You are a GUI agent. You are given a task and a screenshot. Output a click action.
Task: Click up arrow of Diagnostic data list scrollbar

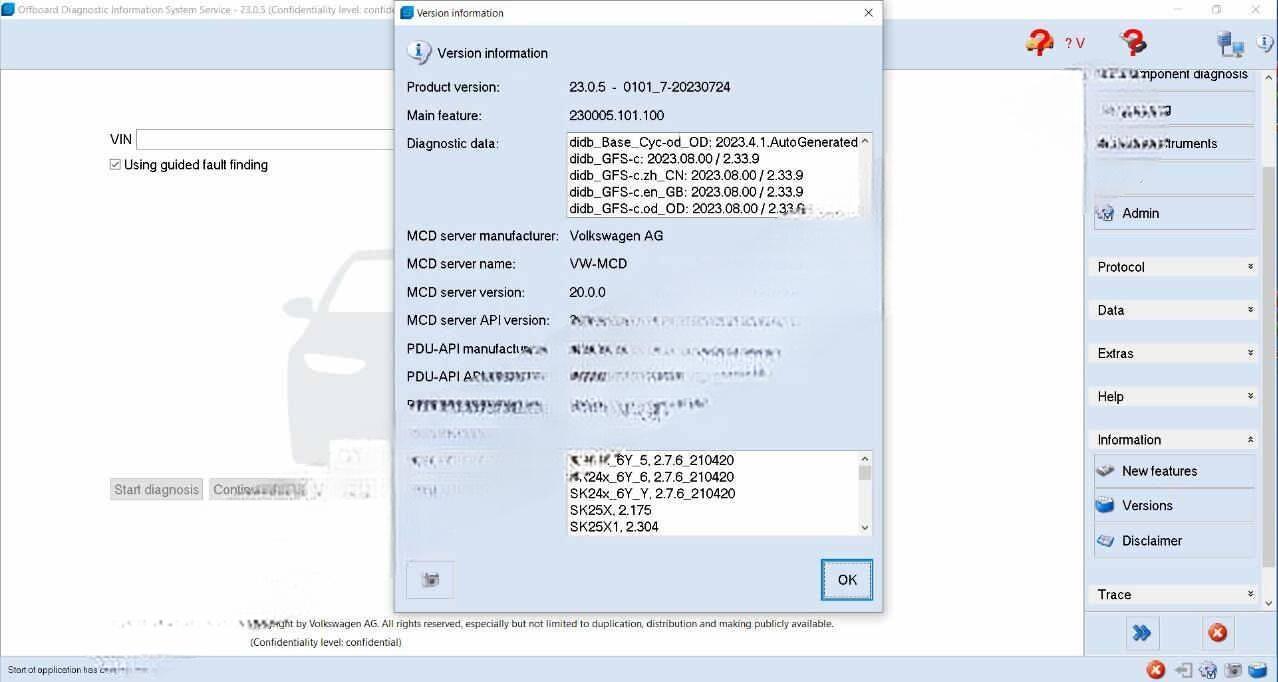point(864,141)
